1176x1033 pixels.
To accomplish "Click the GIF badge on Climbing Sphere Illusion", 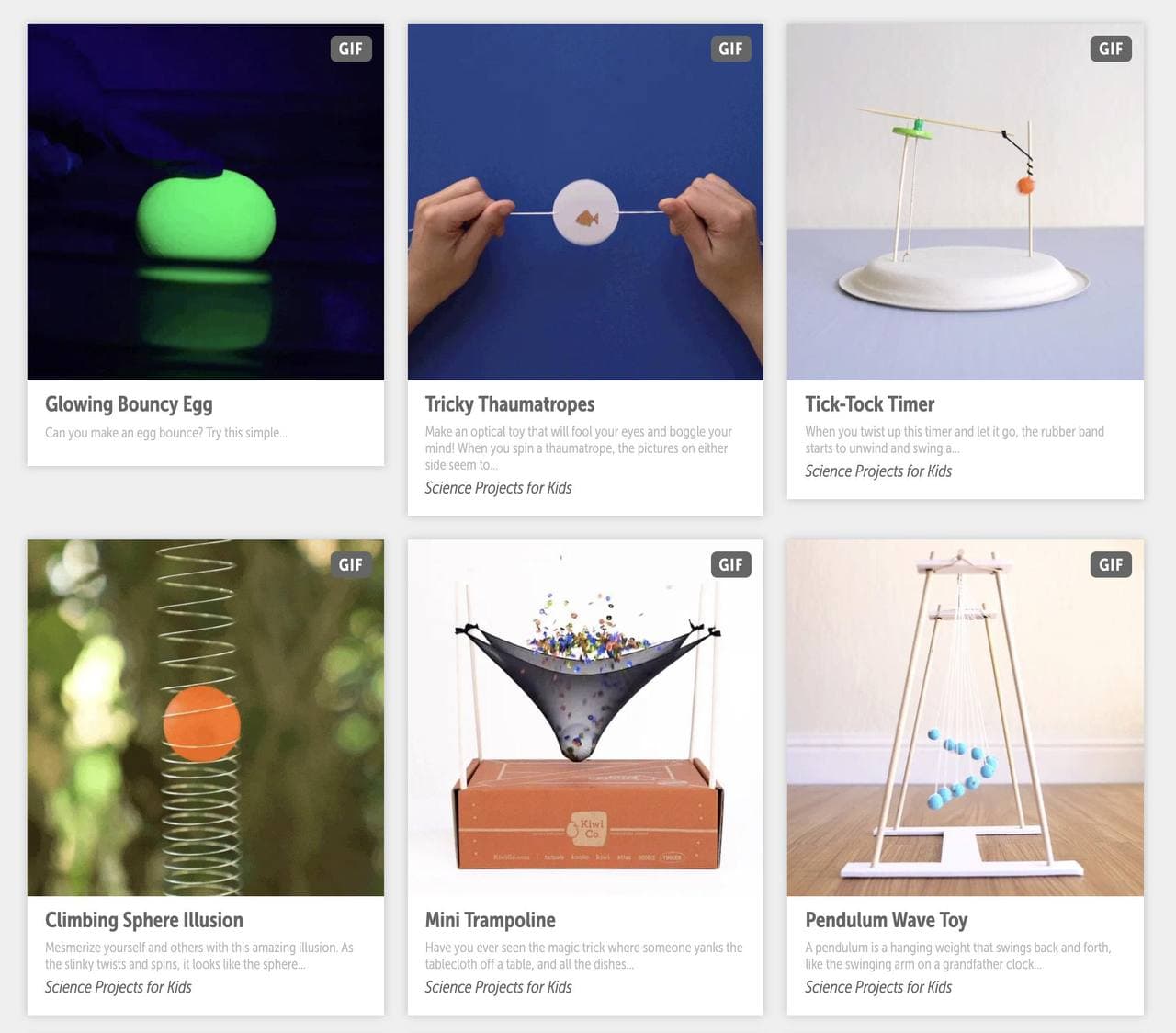I will click(350, 564).
